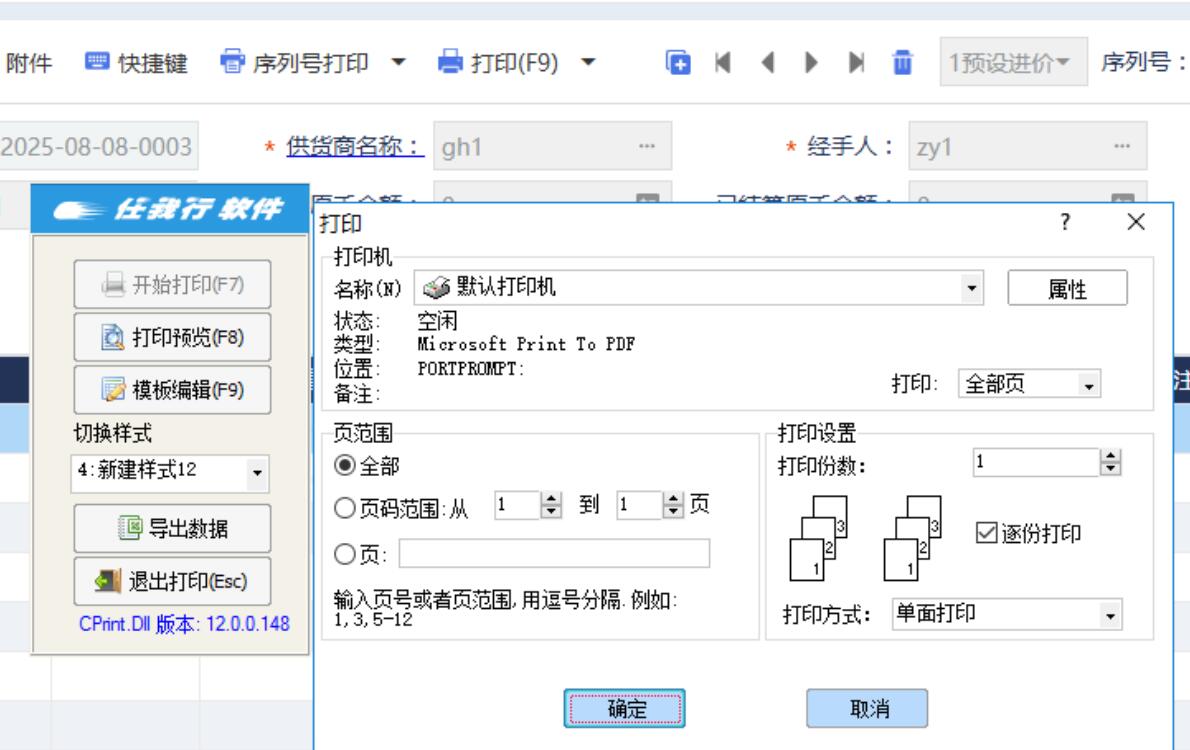Jump to the first record arrow
Viewport: 1190px width, 750px height.
coord(722,63)
